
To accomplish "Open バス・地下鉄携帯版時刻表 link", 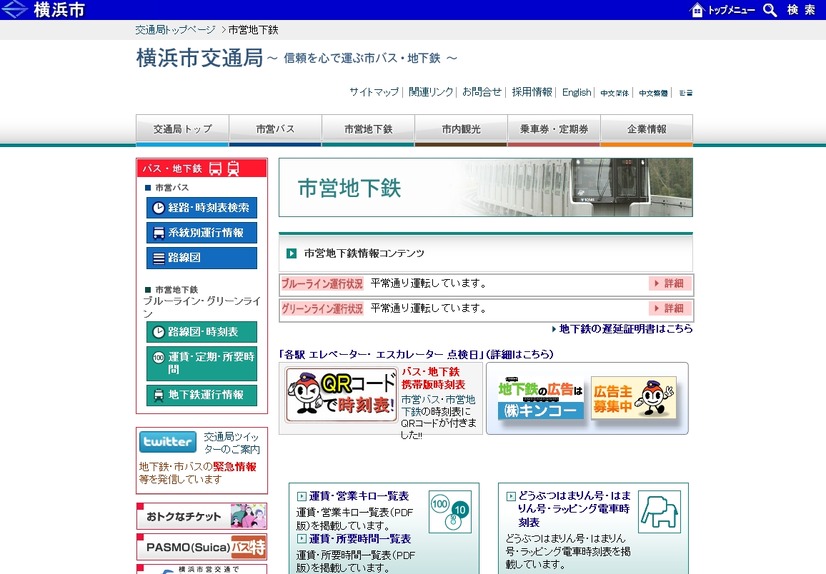I will tap(433, 378).
